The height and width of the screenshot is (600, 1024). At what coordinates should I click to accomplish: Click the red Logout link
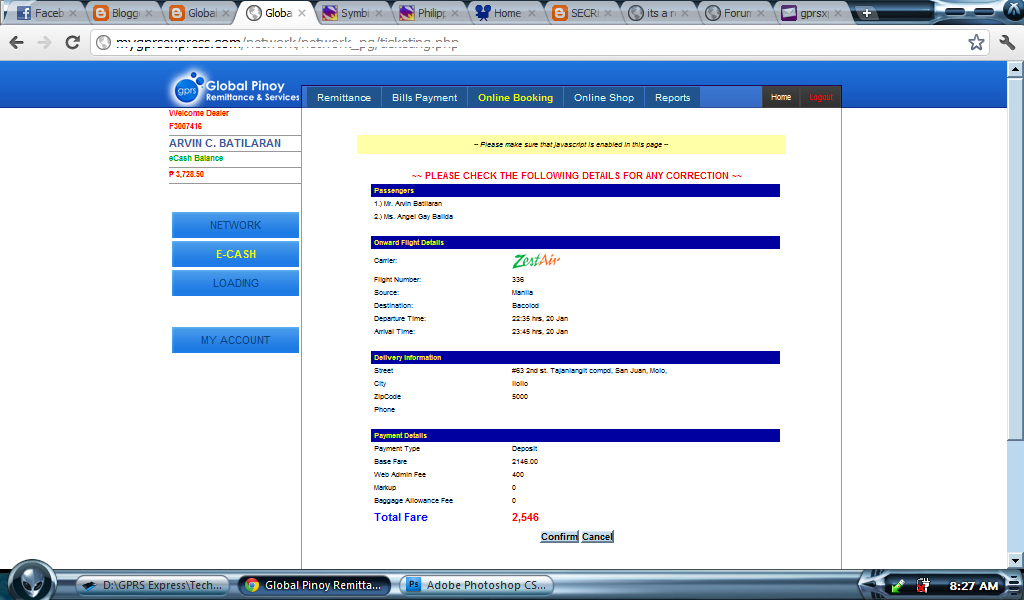pyautogui.click(x=820, y=97)
